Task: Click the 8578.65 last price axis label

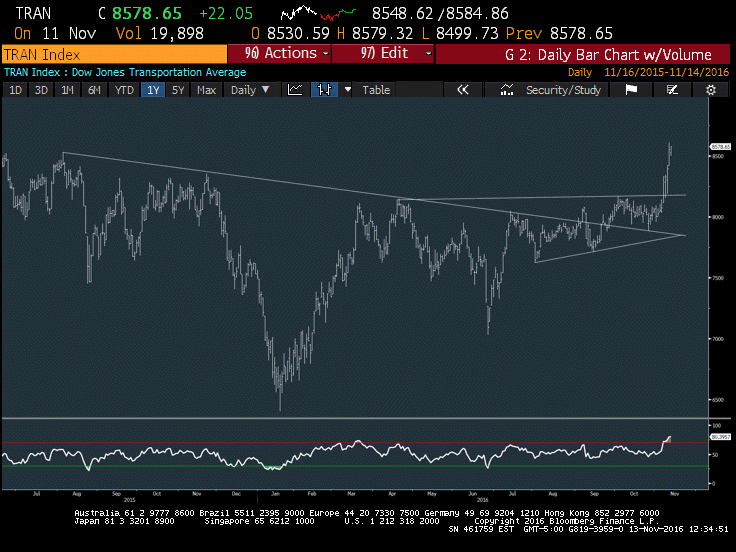Action: click(x=721, y=147)
